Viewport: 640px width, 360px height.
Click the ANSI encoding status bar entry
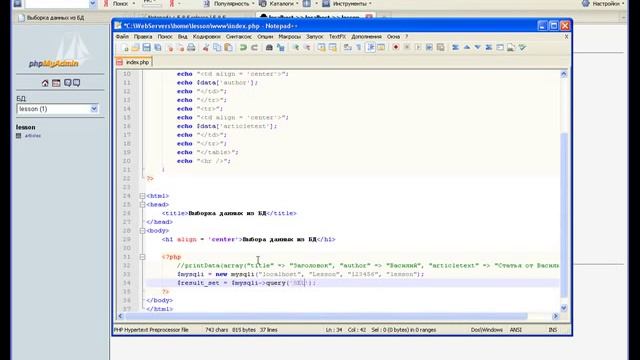(516, 330)
